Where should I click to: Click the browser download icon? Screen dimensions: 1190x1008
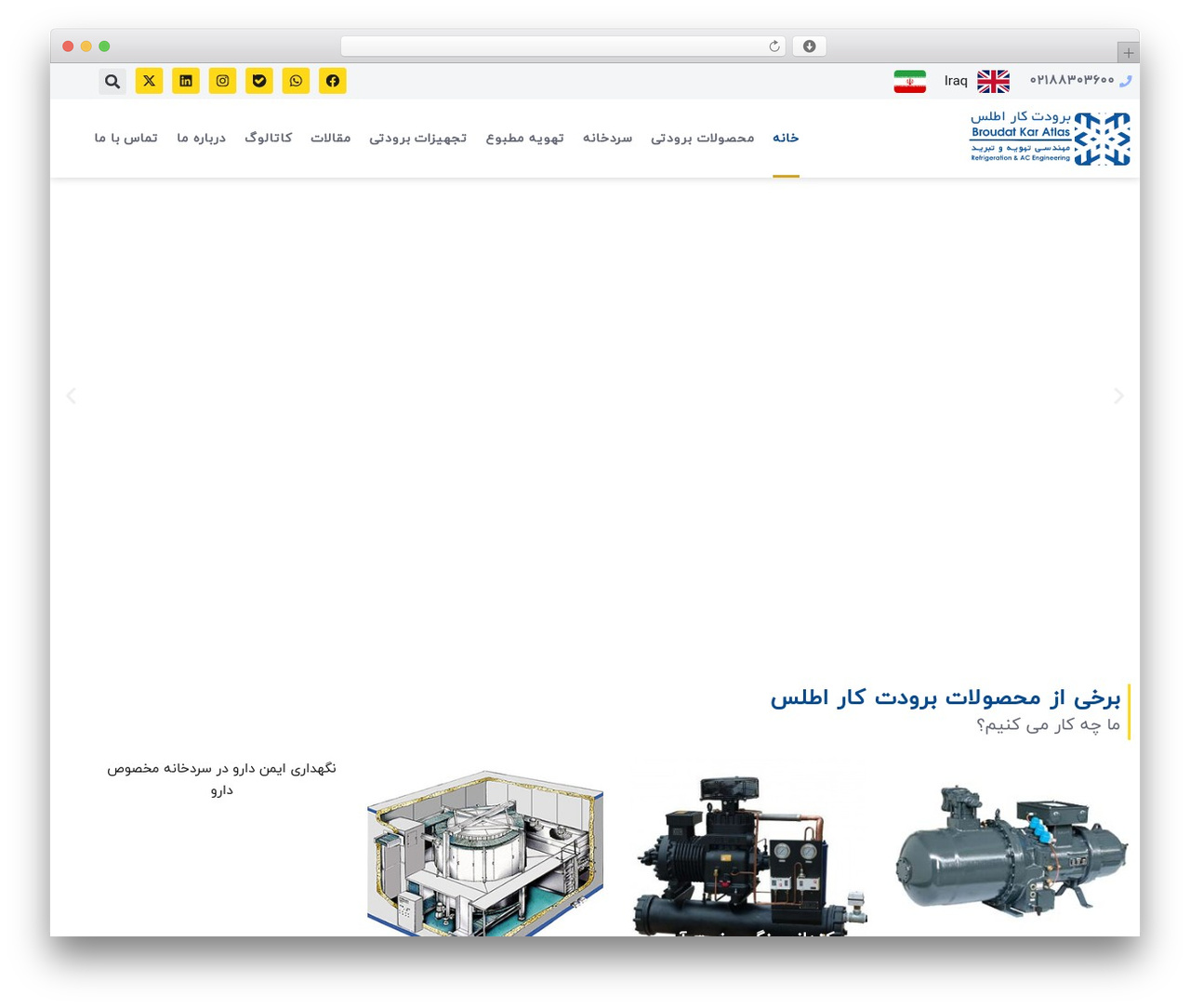tap(809, 46)
